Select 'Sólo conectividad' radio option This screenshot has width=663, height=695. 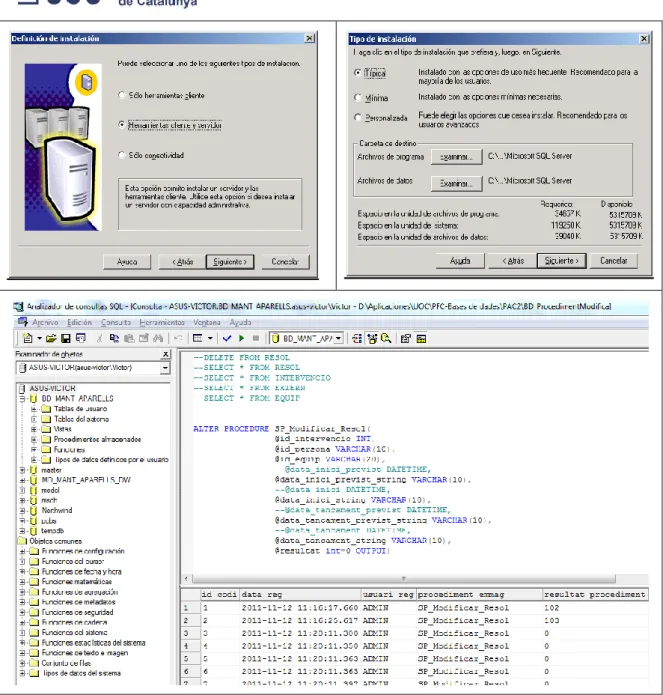point(121,155)
